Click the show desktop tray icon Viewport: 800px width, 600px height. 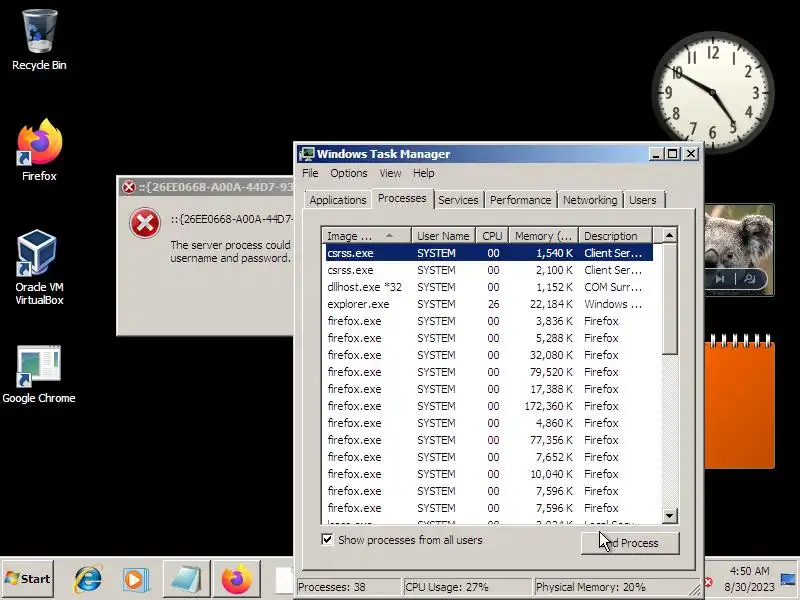(788, 580)
